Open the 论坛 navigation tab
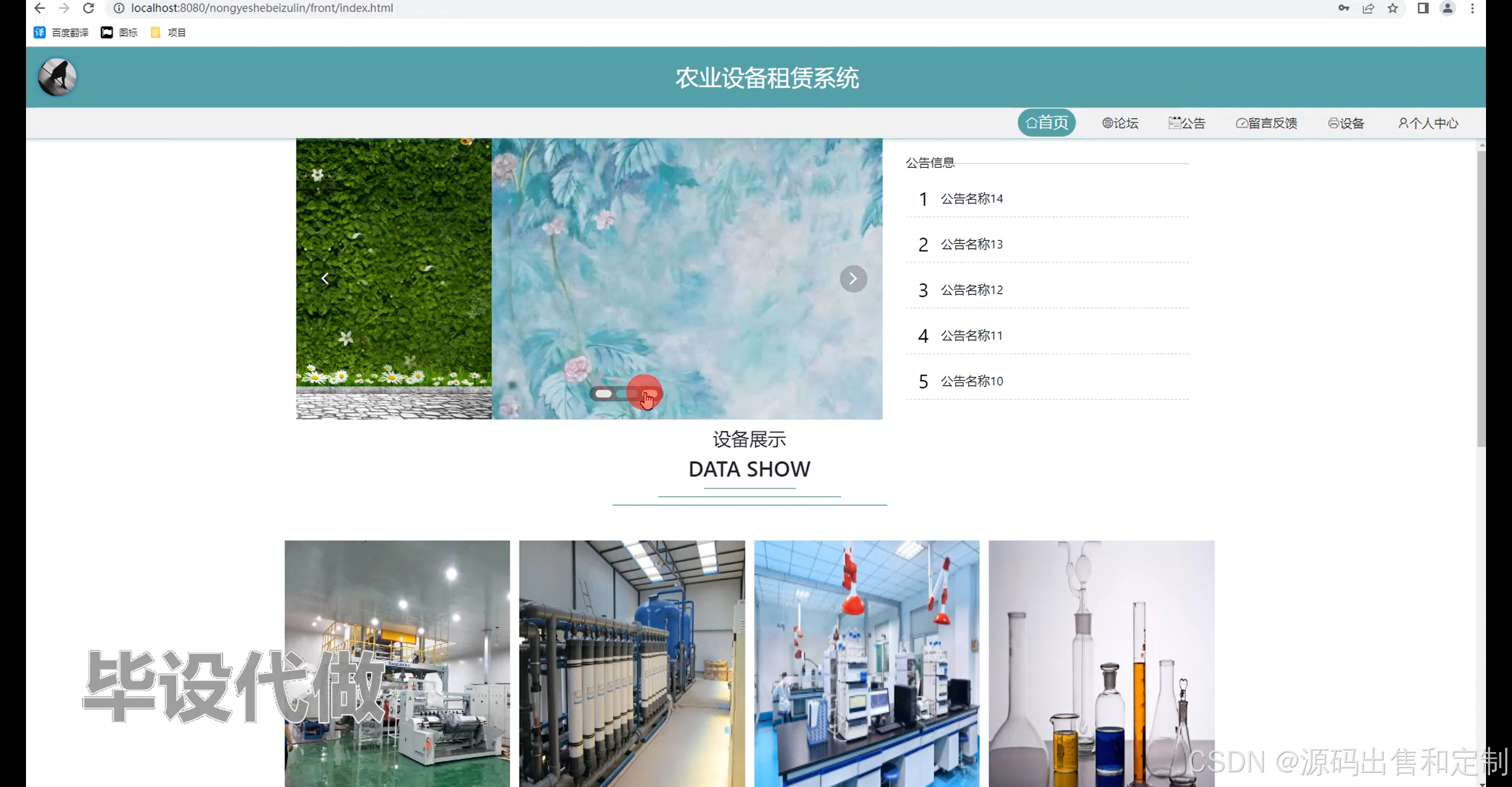Viewport: 1512px width, 787px height. 1120,123
